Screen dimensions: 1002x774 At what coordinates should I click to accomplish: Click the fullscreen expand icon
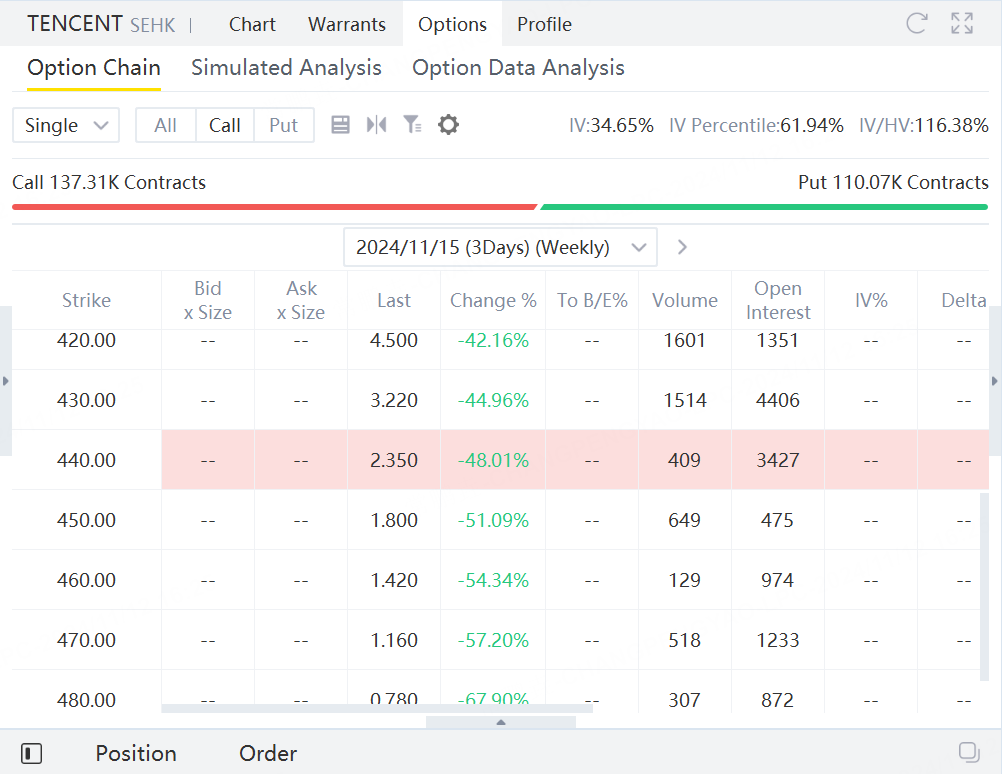click(962, 24)
